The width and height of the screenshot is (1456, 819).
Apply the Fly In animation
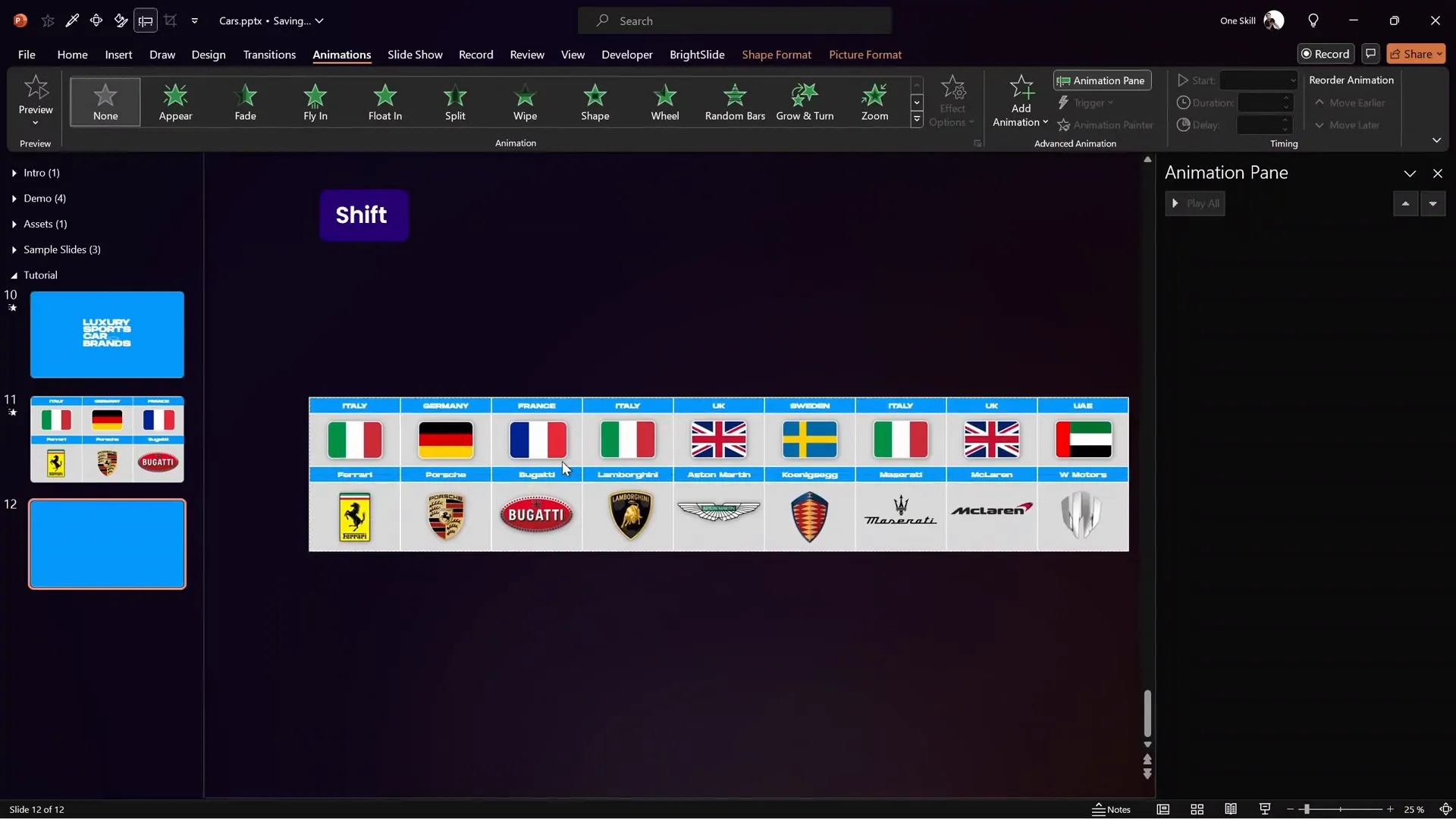click(315, 102)
